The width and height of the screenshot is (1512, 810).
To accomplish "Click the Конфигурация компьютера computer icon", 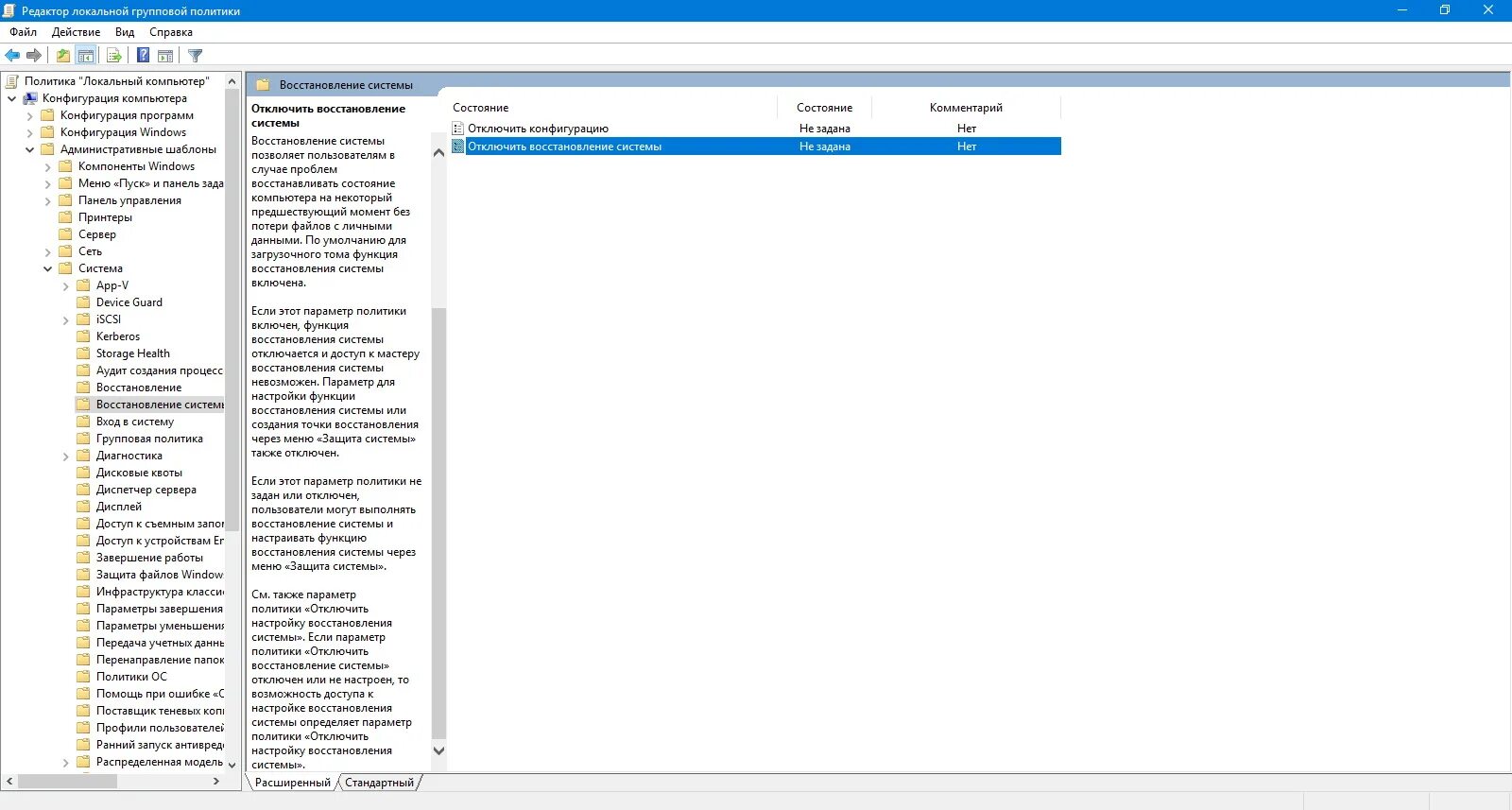I will tap(30, 98).
